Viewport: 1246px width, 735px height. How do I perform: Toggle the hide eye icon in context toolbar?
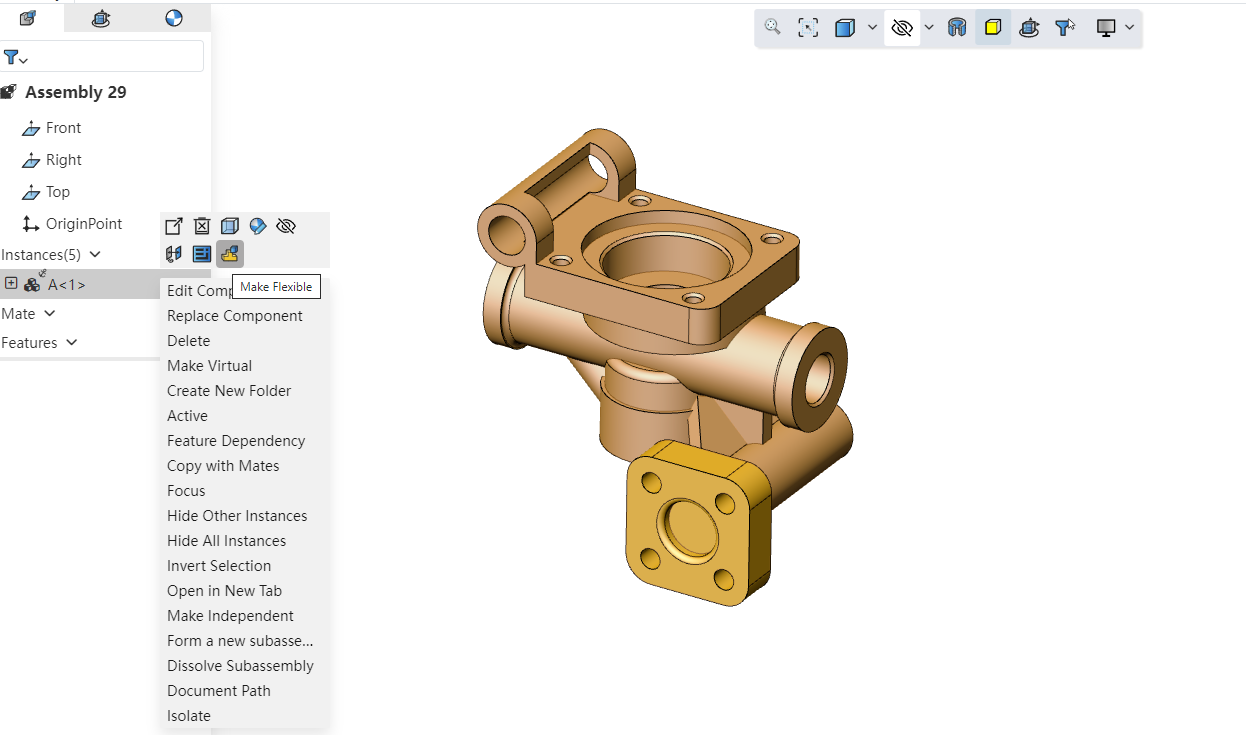click(286, 226)
